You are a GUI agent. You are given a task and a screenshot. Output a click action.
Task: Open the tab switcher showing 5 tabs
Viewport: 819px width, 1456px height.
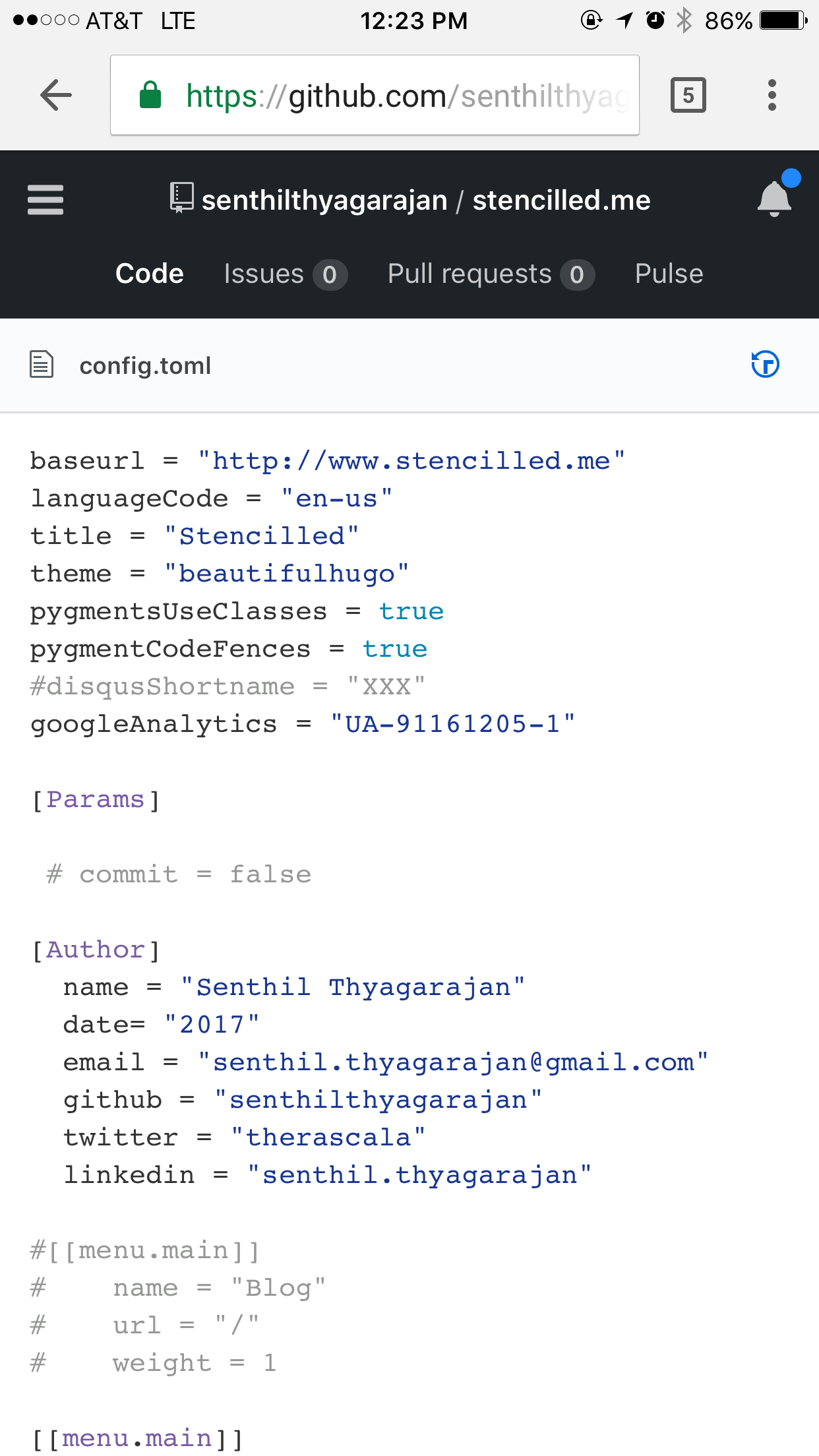[688, 96]
